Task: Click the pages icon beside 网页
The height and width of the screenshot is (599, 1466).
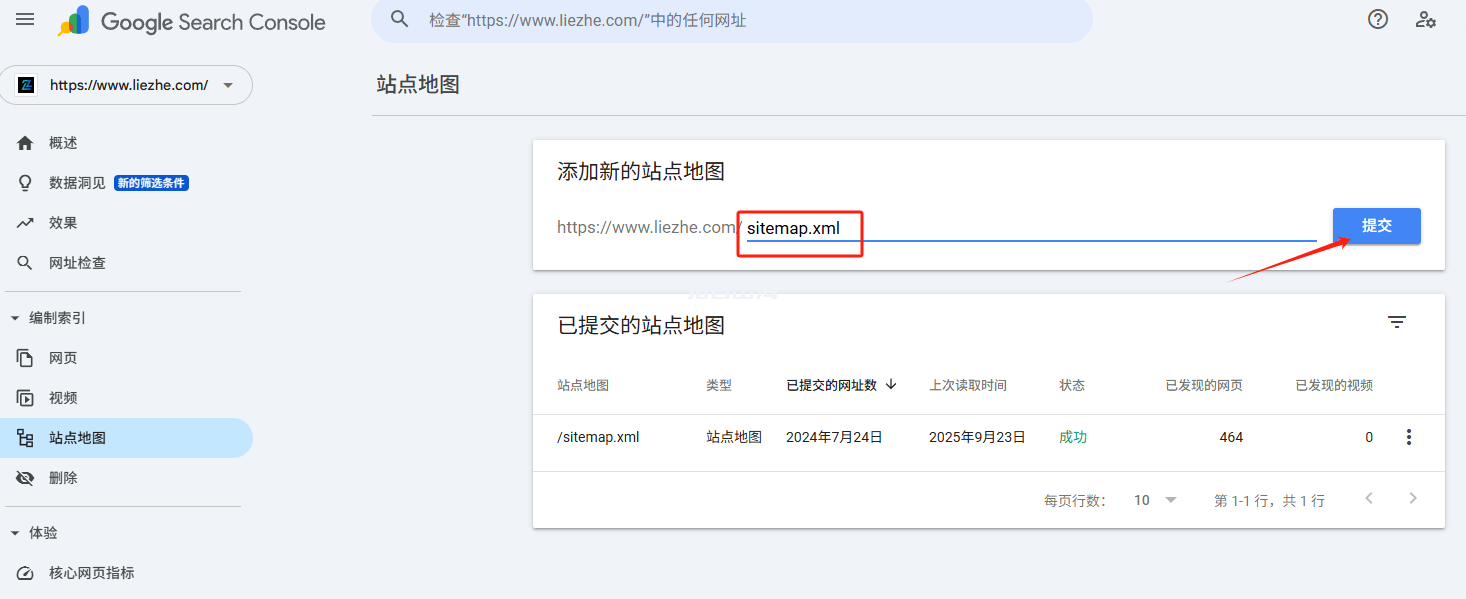Action: (25, 358)
